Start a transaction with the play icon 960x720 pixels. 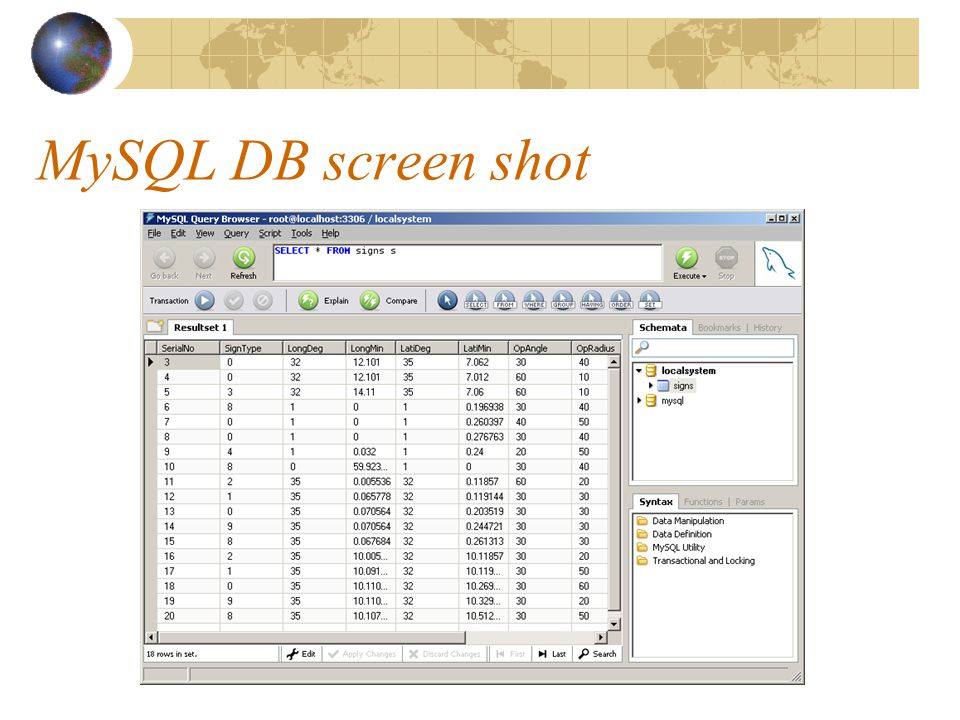(204, 301)
